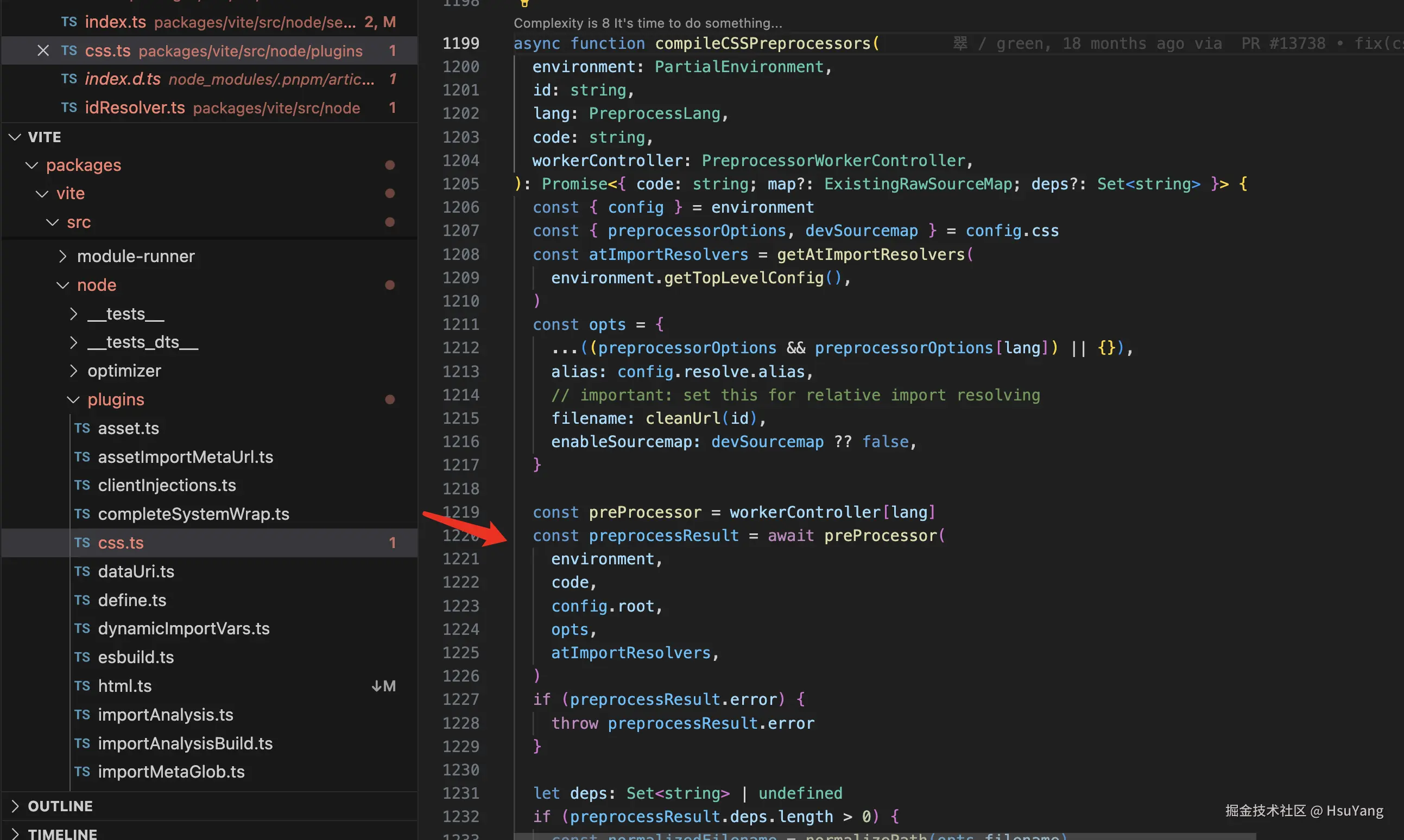Collapse the VITE explorer section
The width and height of the screenshot is (1404, 840).
[15, 137]
